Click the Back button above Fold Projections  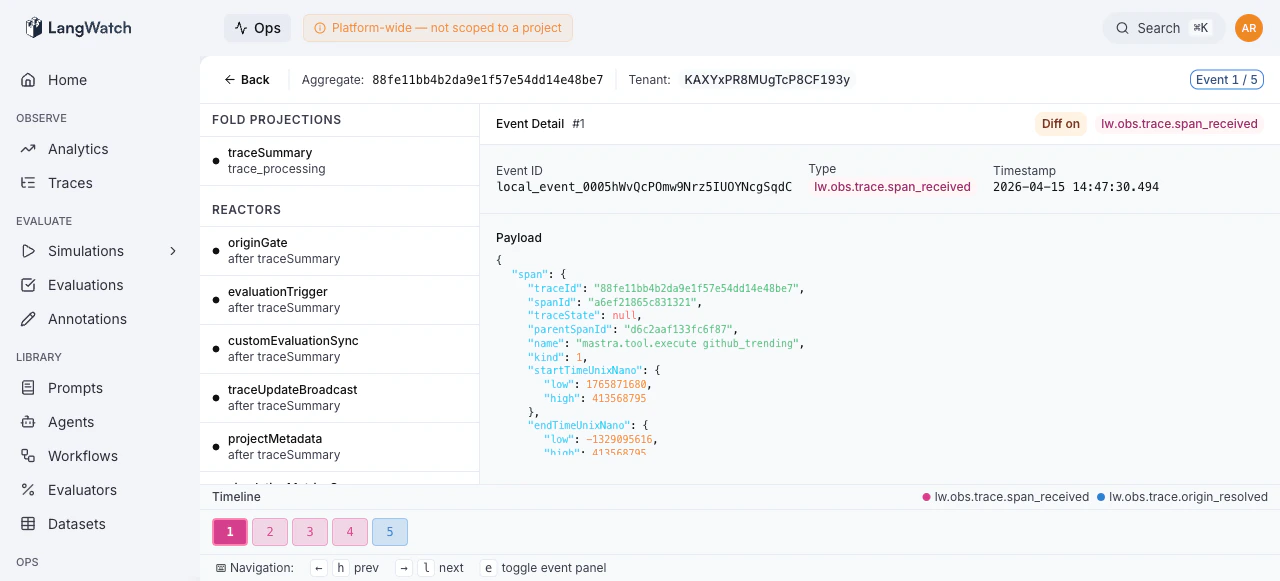click(247, 79)
